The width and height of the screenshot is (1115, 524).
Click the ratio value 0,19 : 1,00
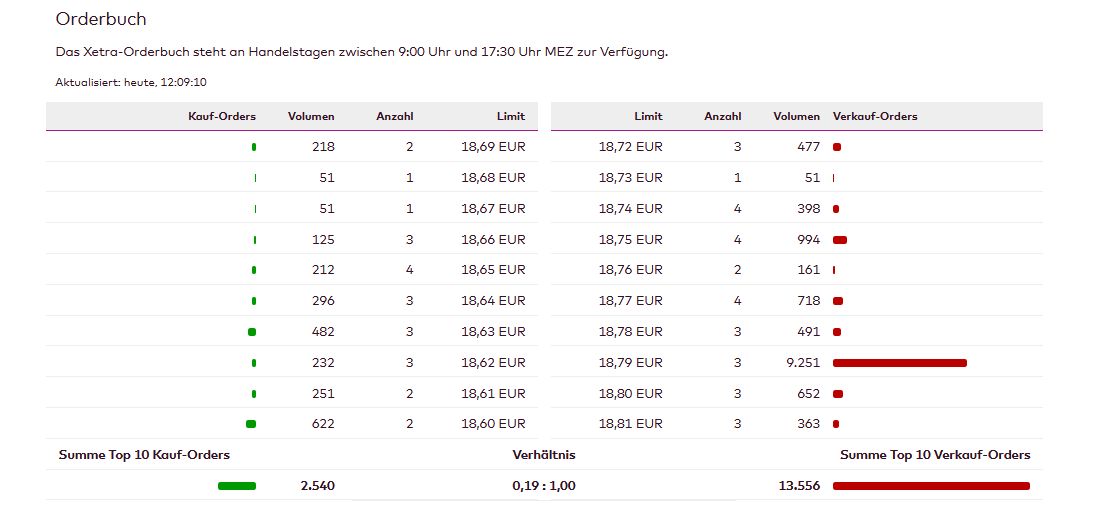click(543, 486)
